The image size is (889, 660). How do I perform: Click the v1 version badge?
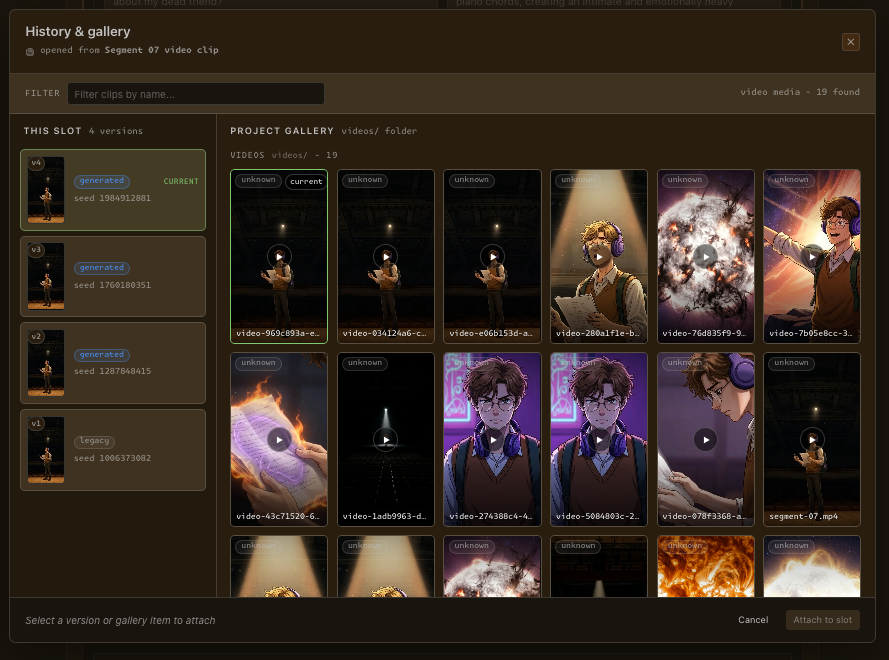[x=36, y=424]
